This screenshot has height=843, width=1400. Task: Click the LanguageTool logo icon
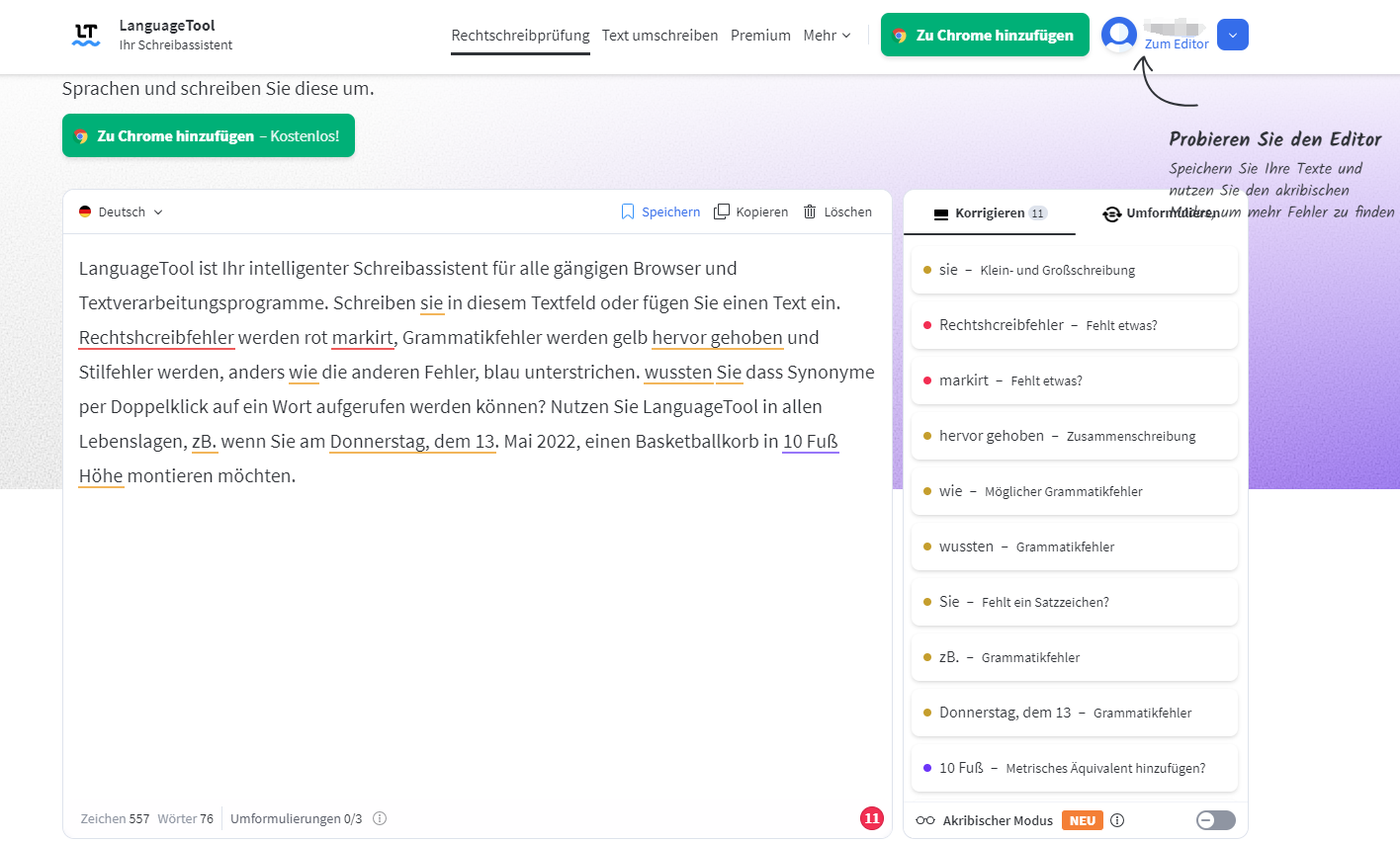86,35
